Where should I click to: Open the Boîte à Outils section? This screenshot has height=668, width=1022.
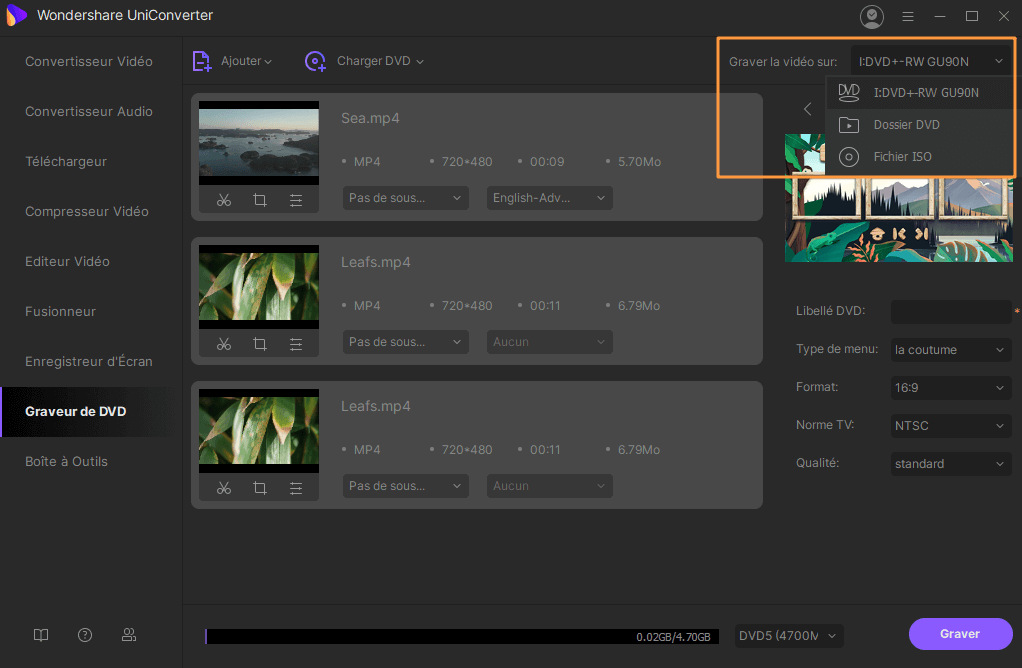[x=66, y=461]
